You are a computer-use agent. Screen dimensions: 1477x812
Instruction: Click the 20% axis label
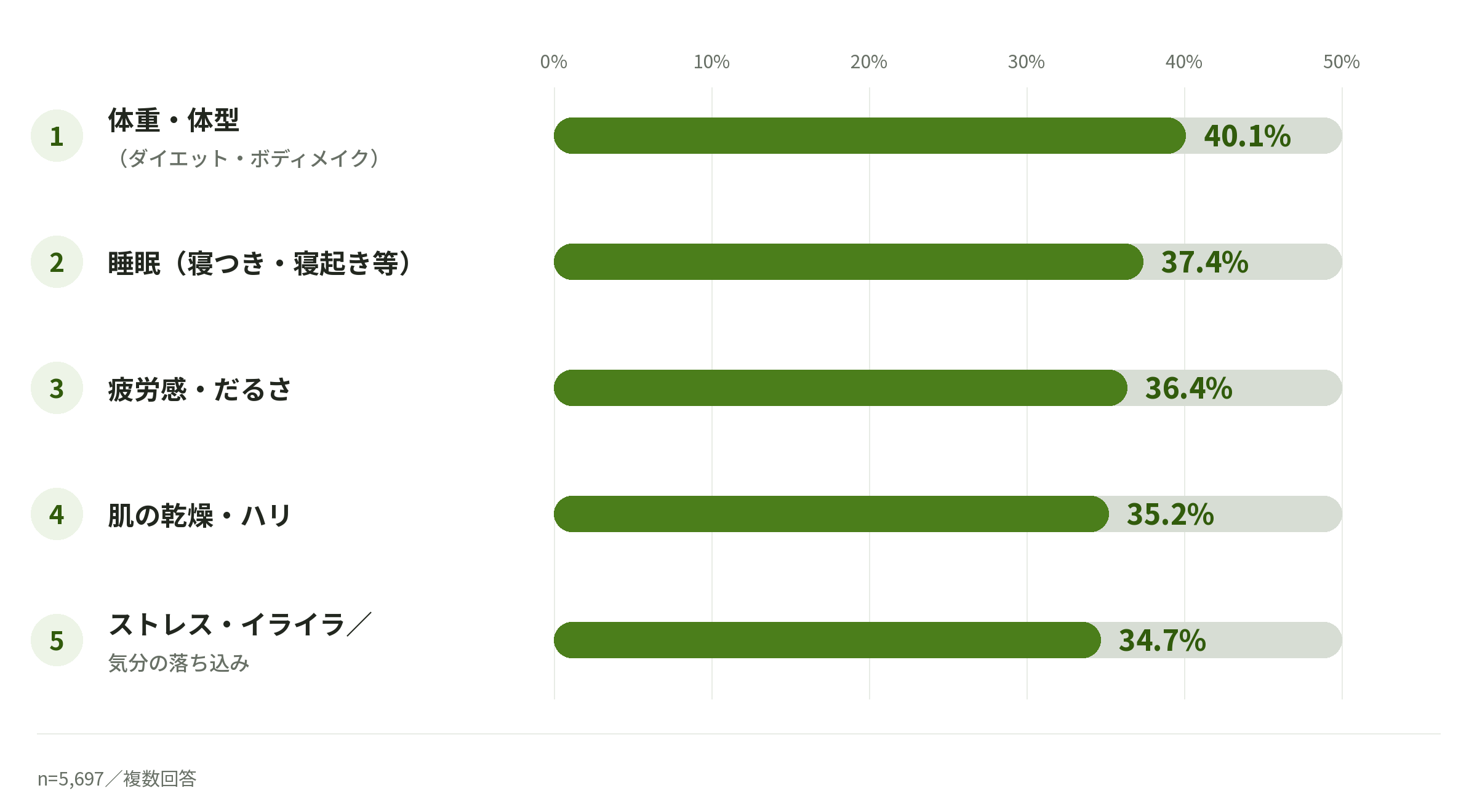click(869, 62)
